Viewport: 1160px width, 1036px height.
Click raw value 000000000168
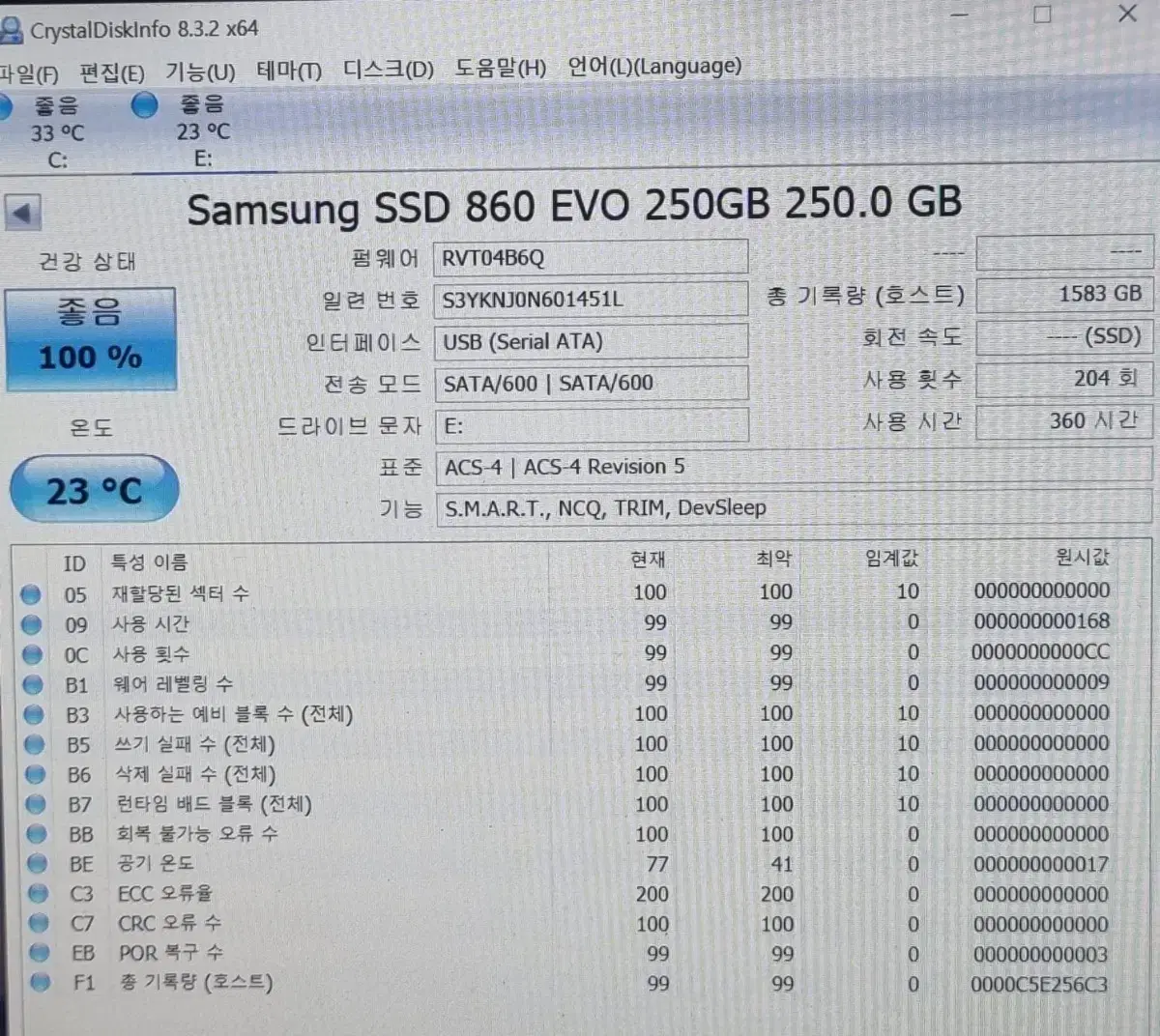coord(1041,620)
